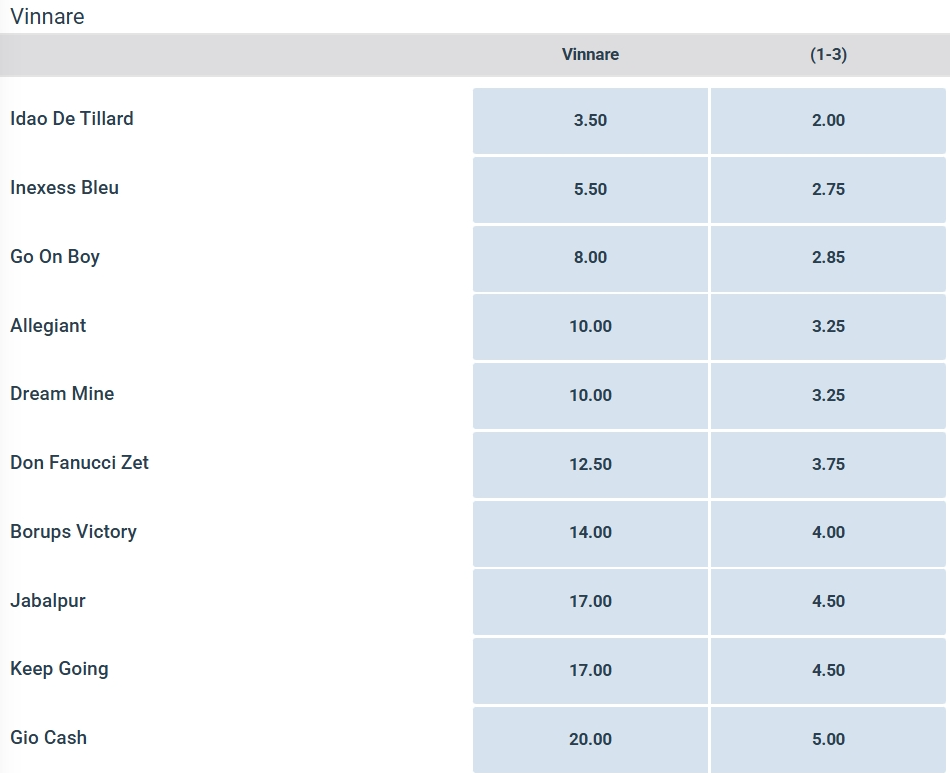The image size is (950, 773).
Task: Click Allegiant winner odds 10.00
Action: [x=590, y=327]
